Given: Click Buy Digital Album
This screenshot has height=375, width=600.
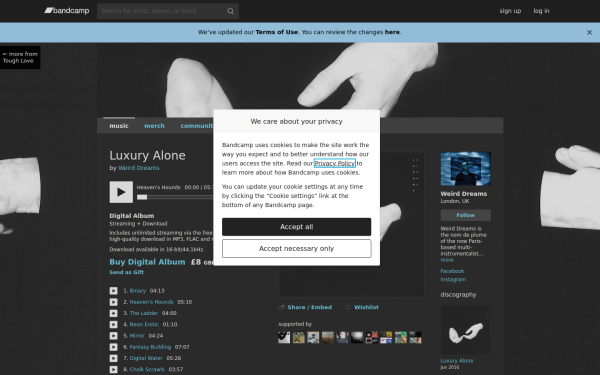Looking at the screenshot, I should coord(147,262).
